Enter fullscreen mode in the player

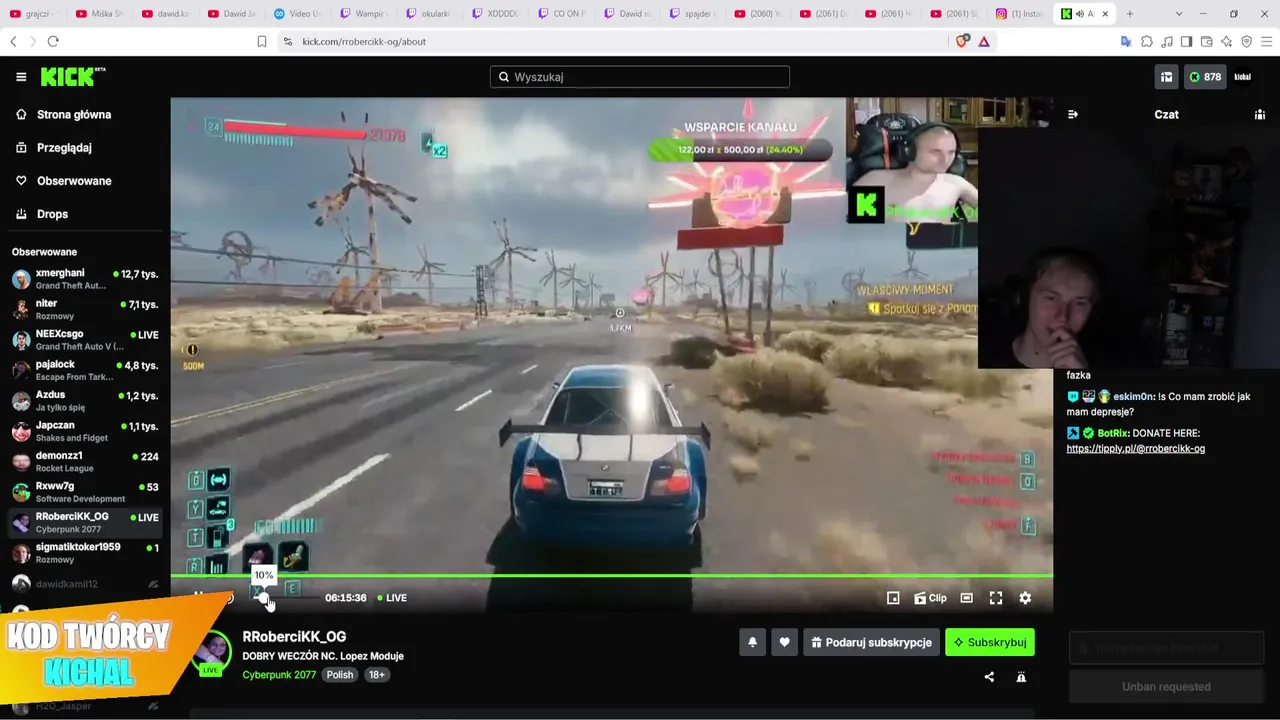[x=996, y=598]
